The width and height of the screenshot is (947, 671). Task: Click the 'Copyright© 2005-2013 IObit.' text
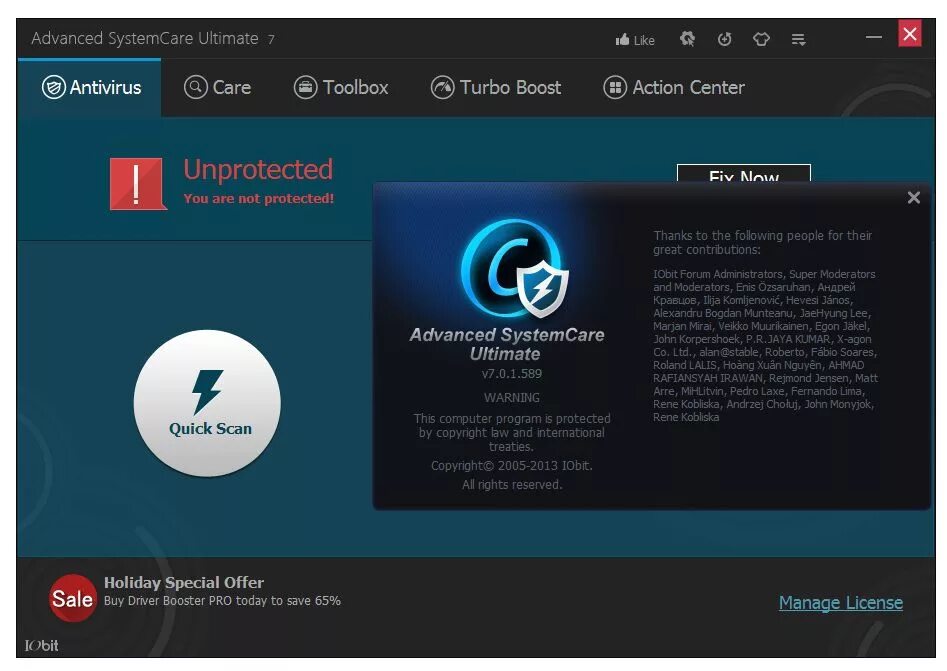click(512, 466)
